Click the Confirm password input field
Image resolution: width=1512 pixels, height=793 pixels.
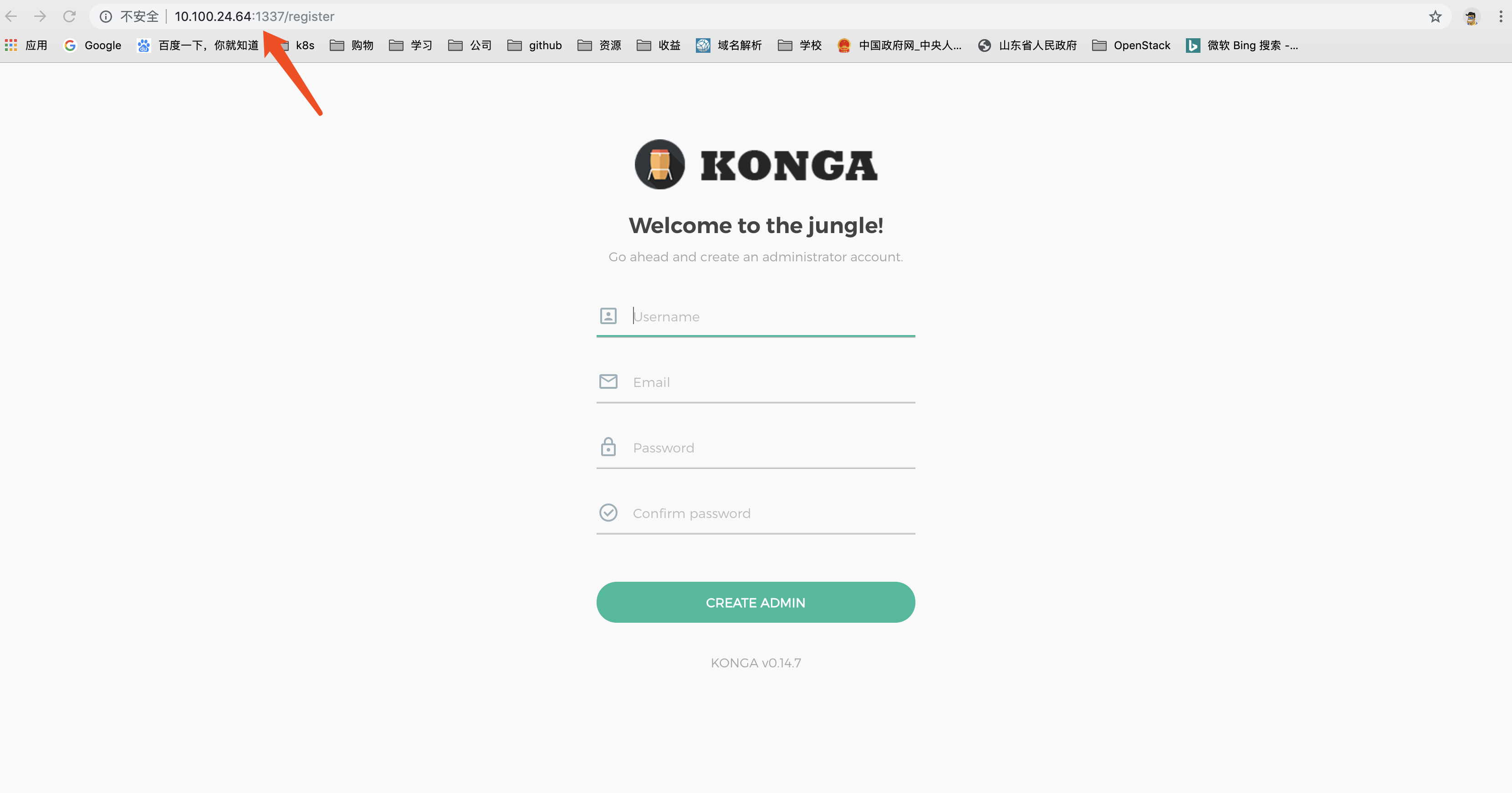tap(756, 513)
